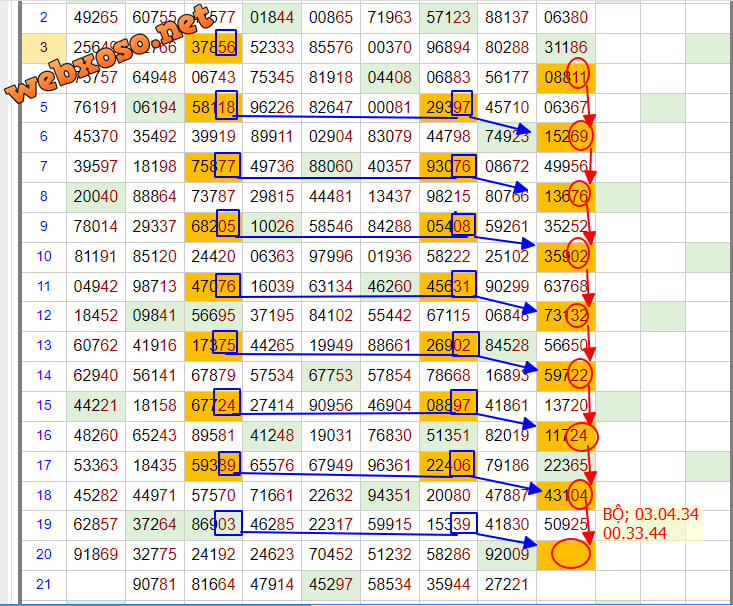Viewport: 733px width, 606px height.
Task: Select the empty orange cell in row 20
Action: (x=566, y=555)
